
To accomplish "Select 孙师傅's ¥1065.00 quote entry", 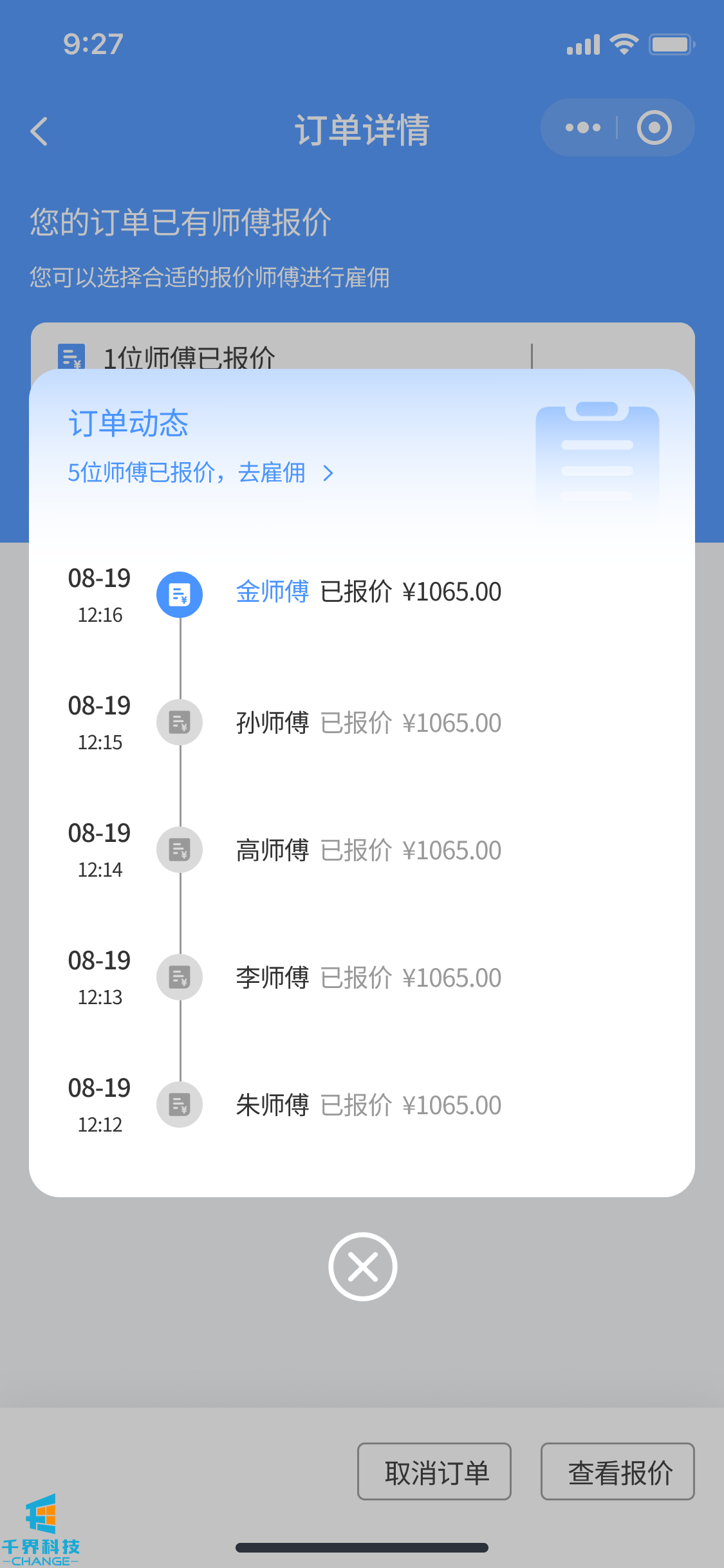I will click(x=368, y=723).
